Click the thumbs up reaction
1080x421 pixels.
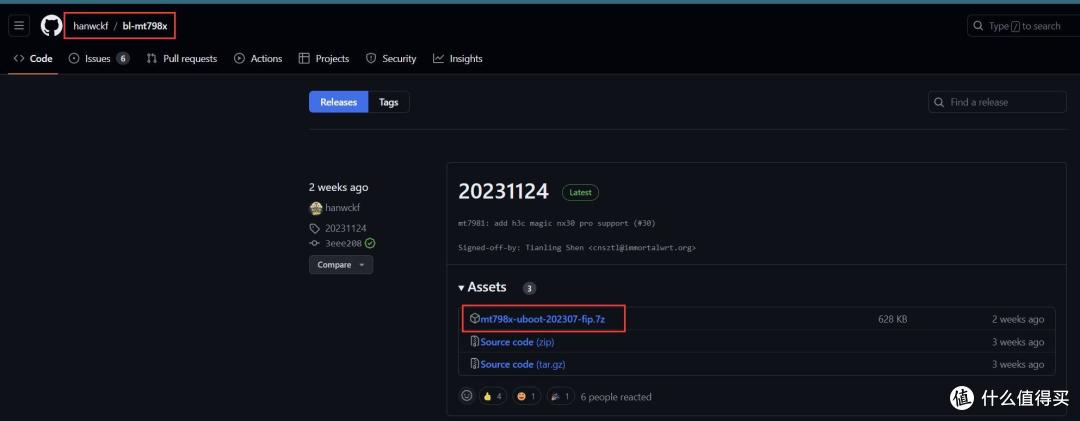494,396
